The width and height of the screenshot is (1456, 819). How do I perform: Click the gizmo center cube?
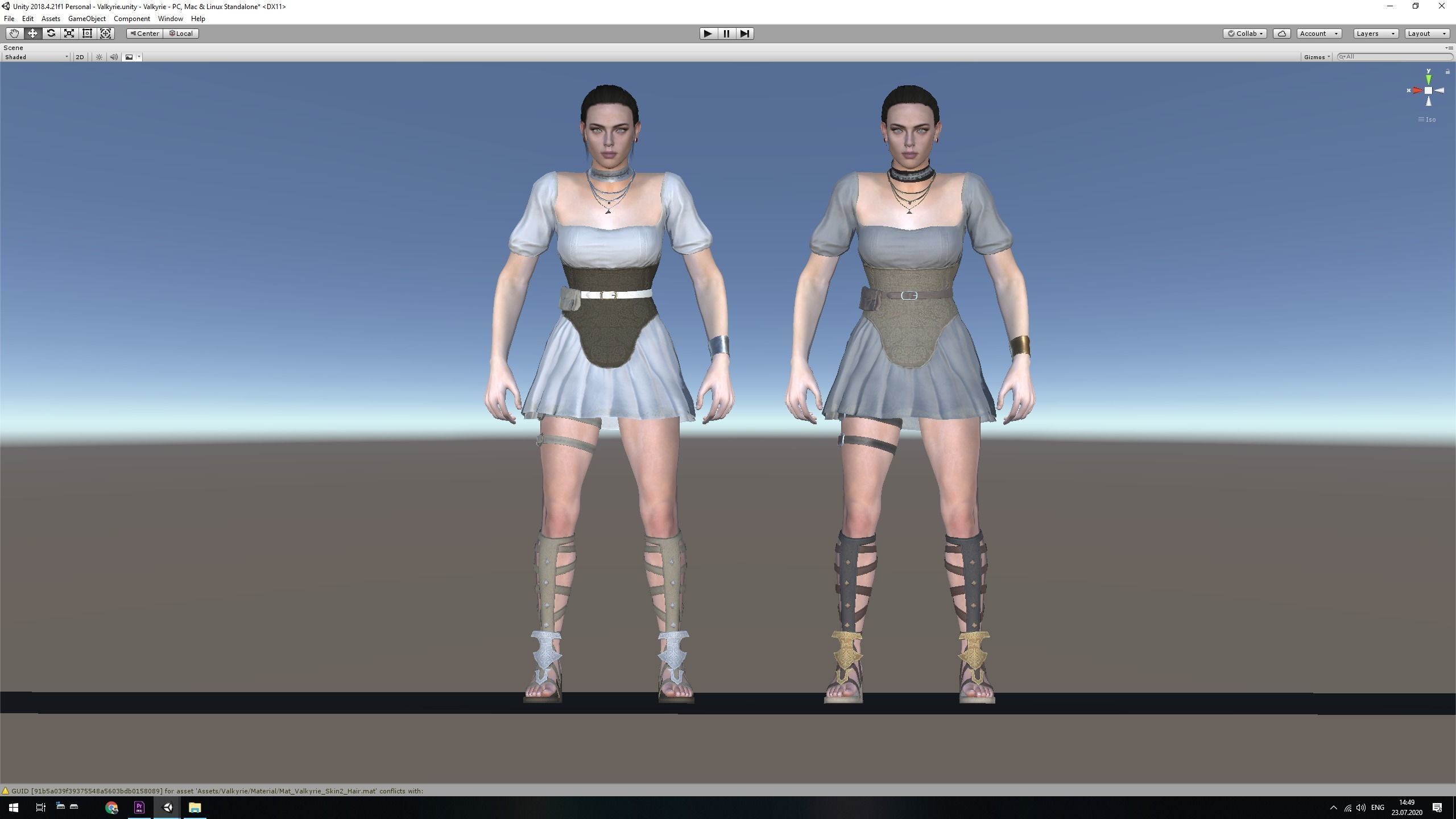tap(1428, 90)
